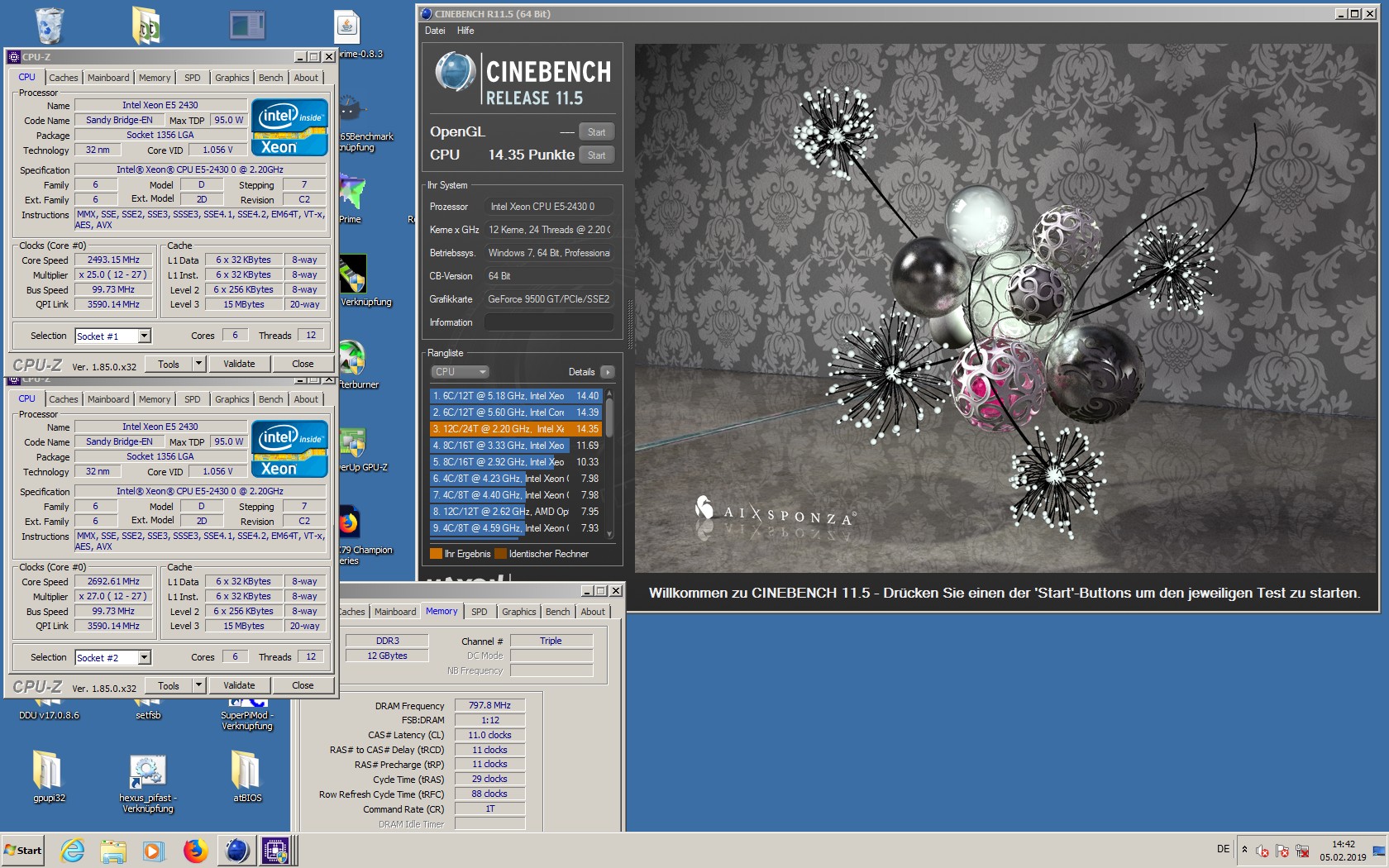
Task: Click the text Close button in Socket #2 CPU-Z
Action: 303,685
